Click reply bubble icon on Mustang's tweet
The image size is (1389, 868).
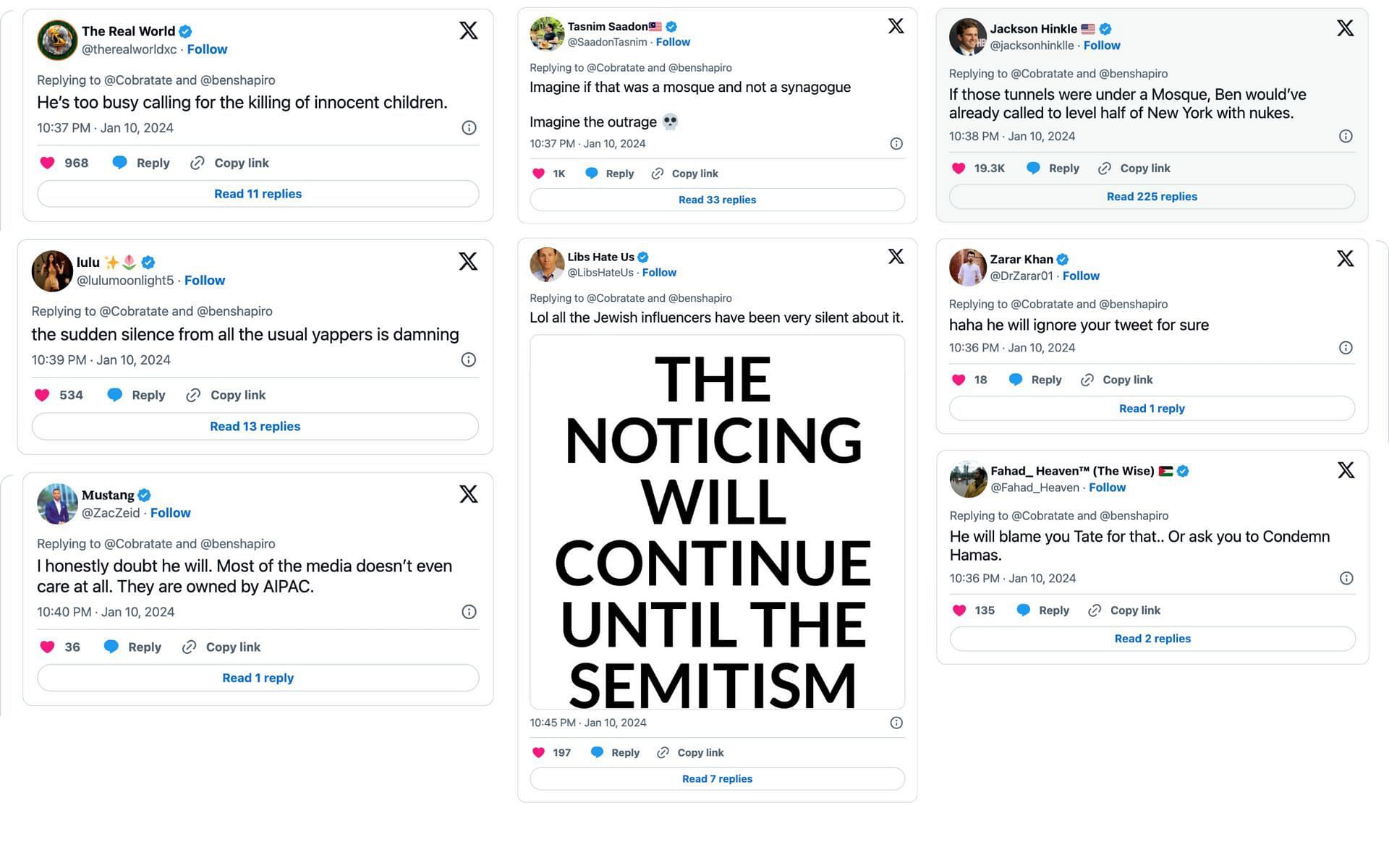coord(111,647)
